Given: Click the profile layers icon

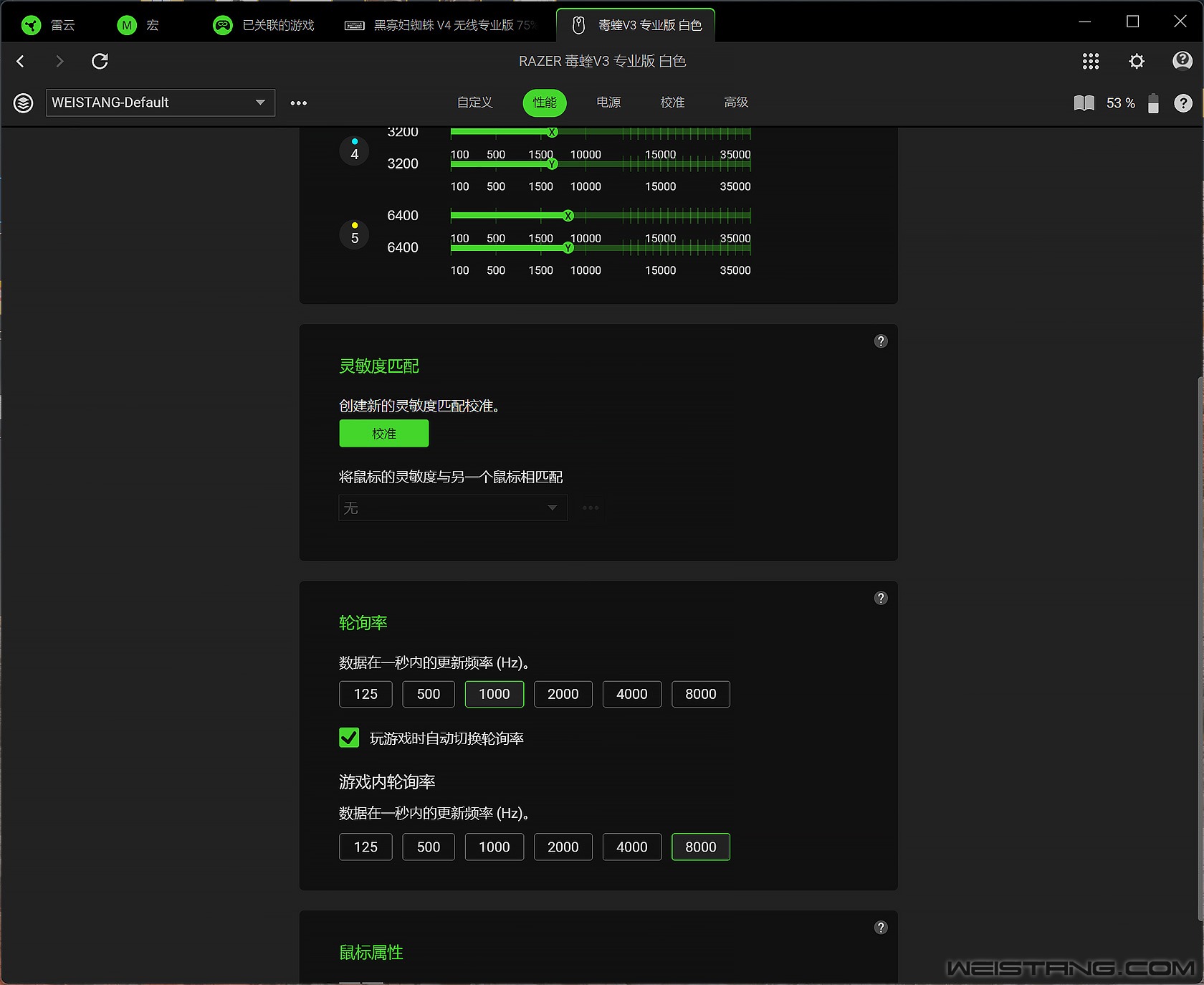Looking at the screenshot, I should click(x=24, y=103).
